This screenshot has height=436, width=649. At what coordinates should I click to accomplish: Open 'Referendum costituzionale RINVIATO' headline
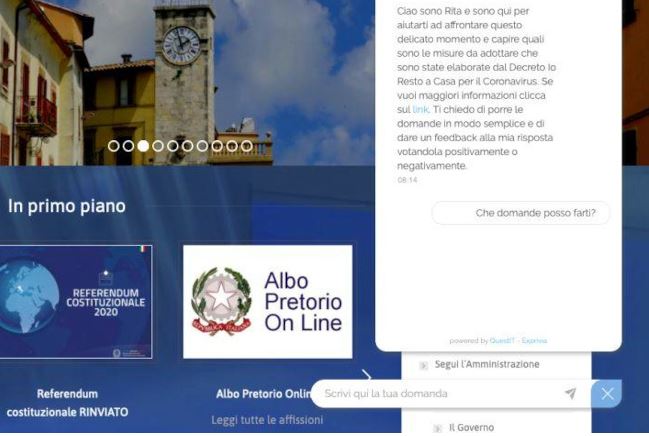67,402
